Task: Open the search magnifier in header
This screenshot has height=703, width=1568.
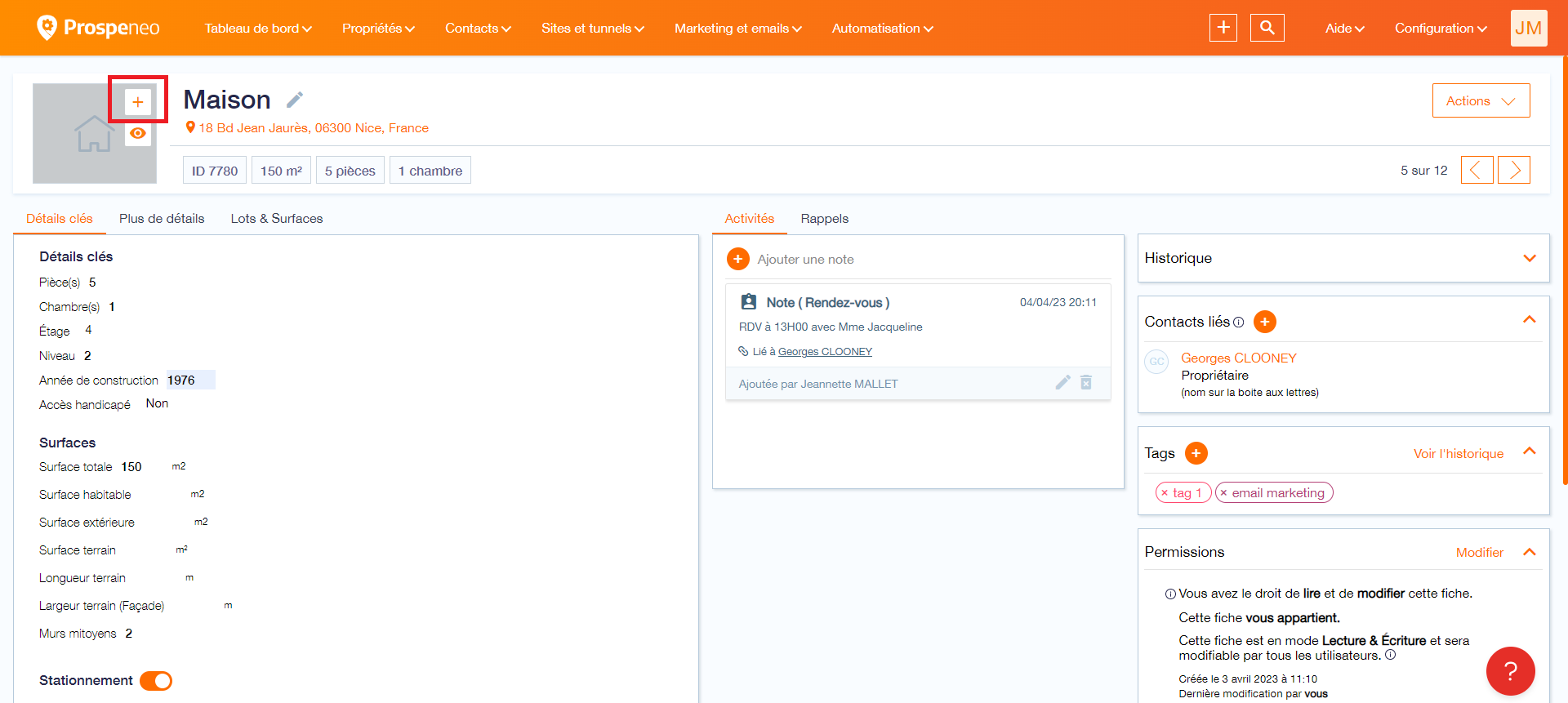Action: pyautogui.click(x=1267, y=28)
